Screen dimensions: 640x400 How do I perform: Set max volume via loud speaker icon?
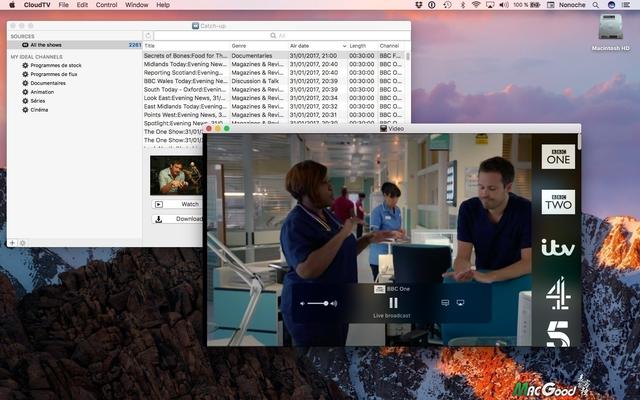pyautogui.click(x=334, y=303)
